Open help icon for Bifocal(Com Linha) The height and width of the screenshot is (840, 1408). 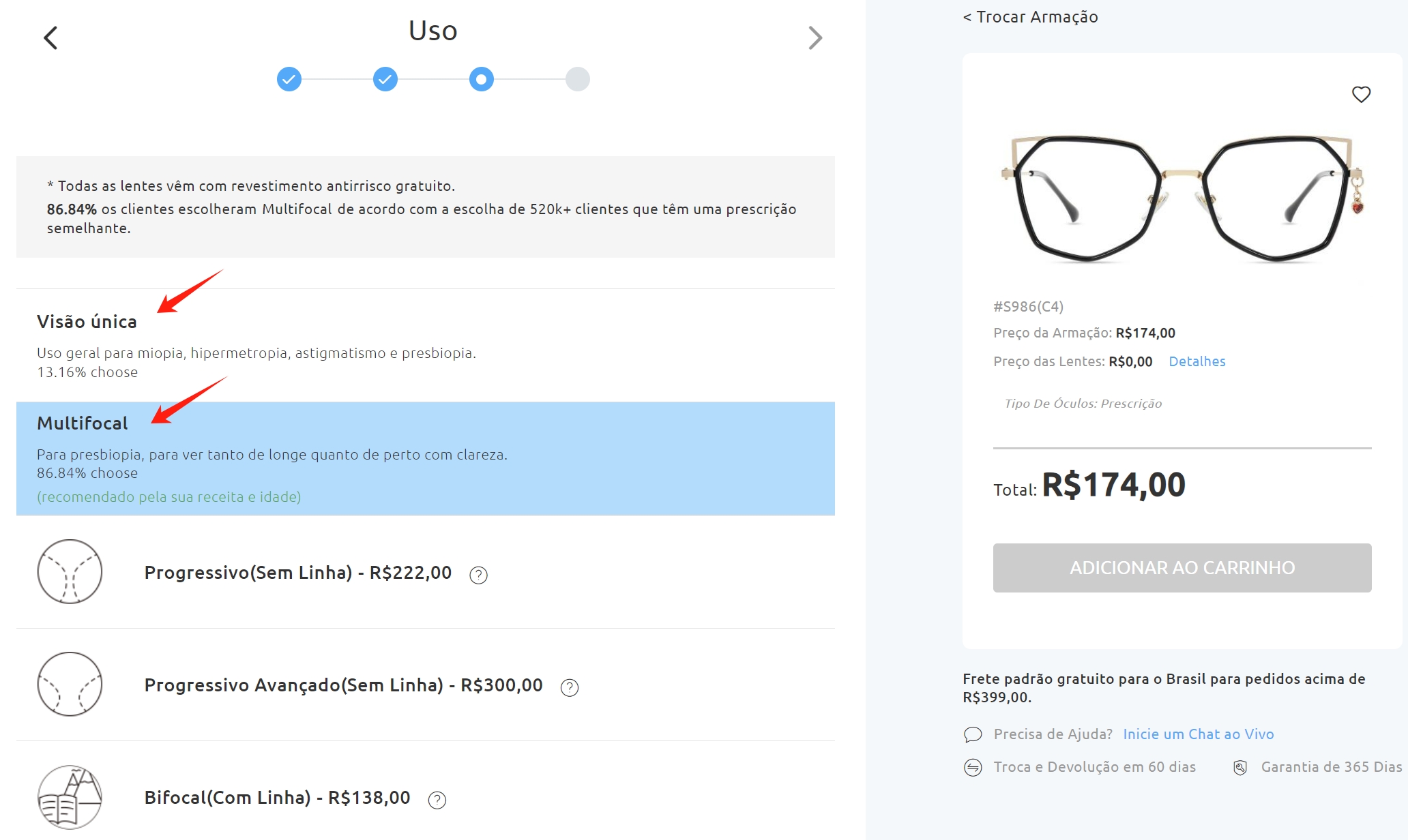point(437,800)
